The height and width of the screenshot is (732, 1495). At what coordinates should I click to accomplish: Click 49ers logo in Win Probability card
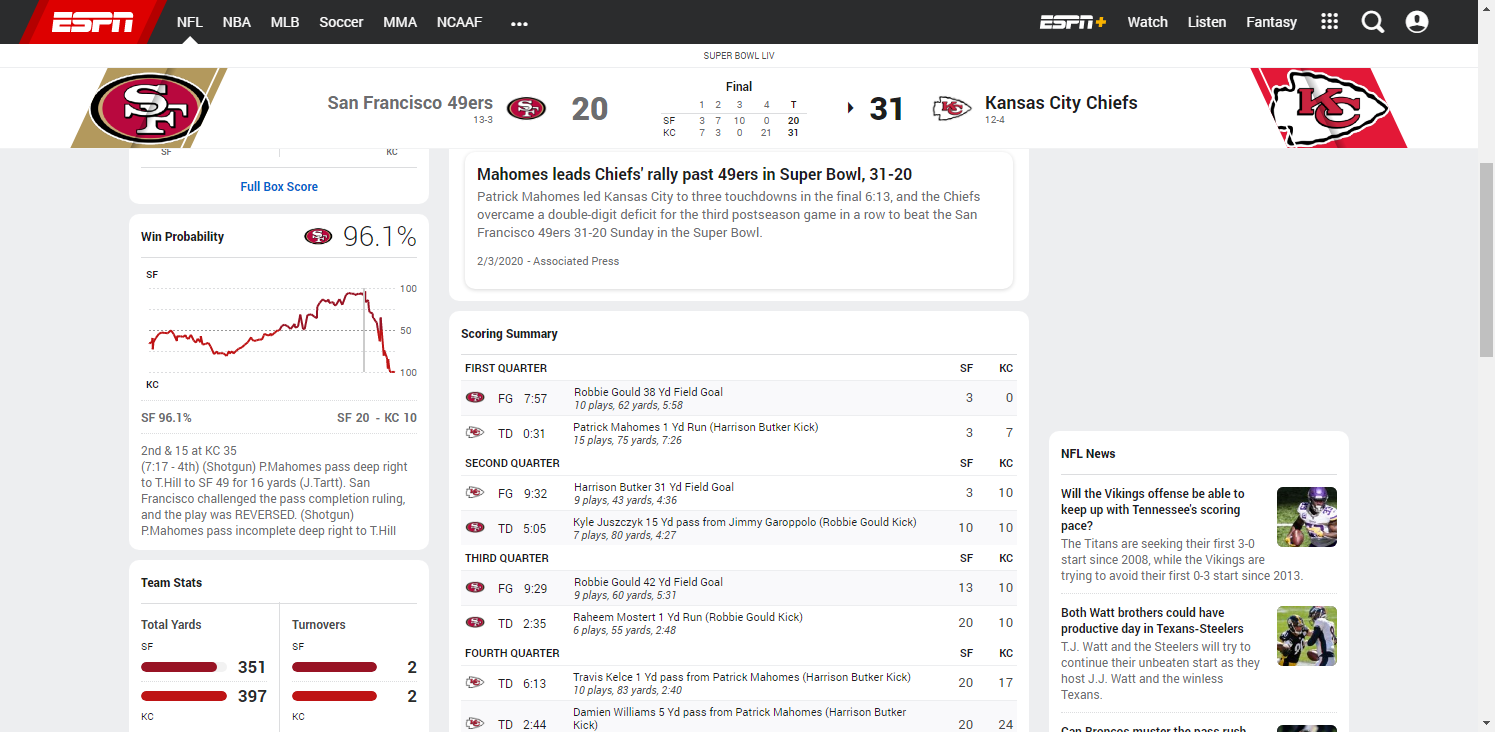tap(318, 237)
